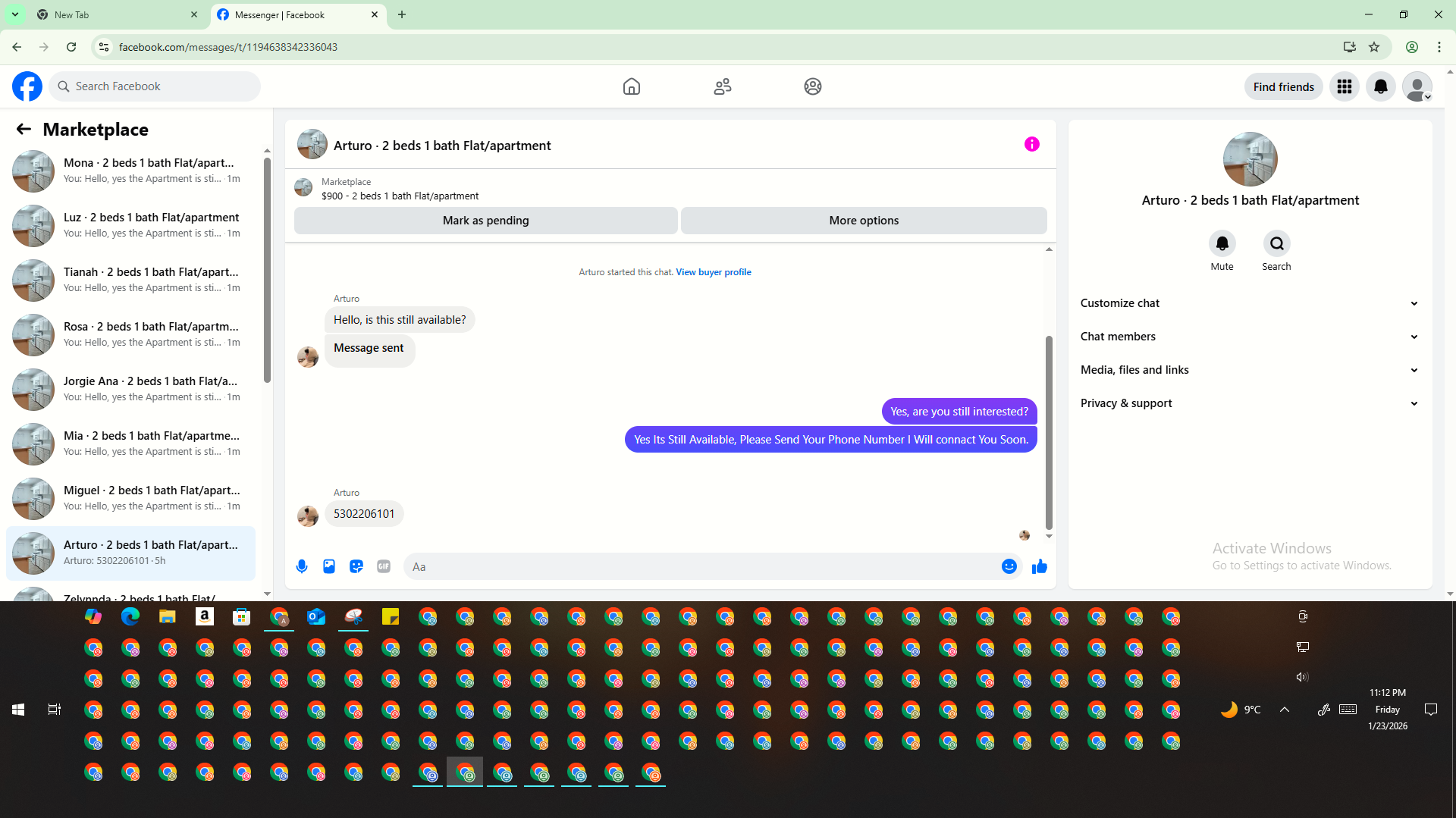Click the phone number message 5302206101
Screen dimensions: 1456x818
pyautogui.click(x=364, y=514)
